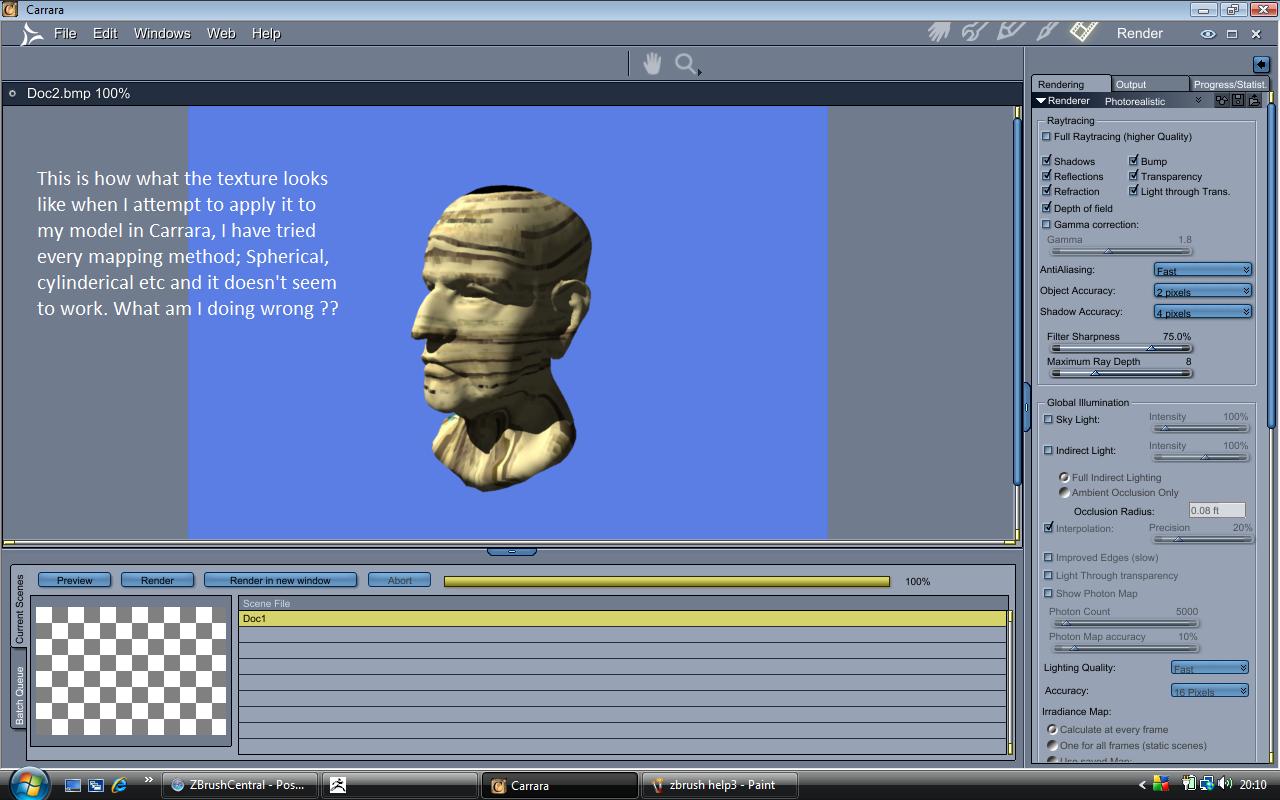
Task: Click Render in new window button
Action: pos(280,580)
